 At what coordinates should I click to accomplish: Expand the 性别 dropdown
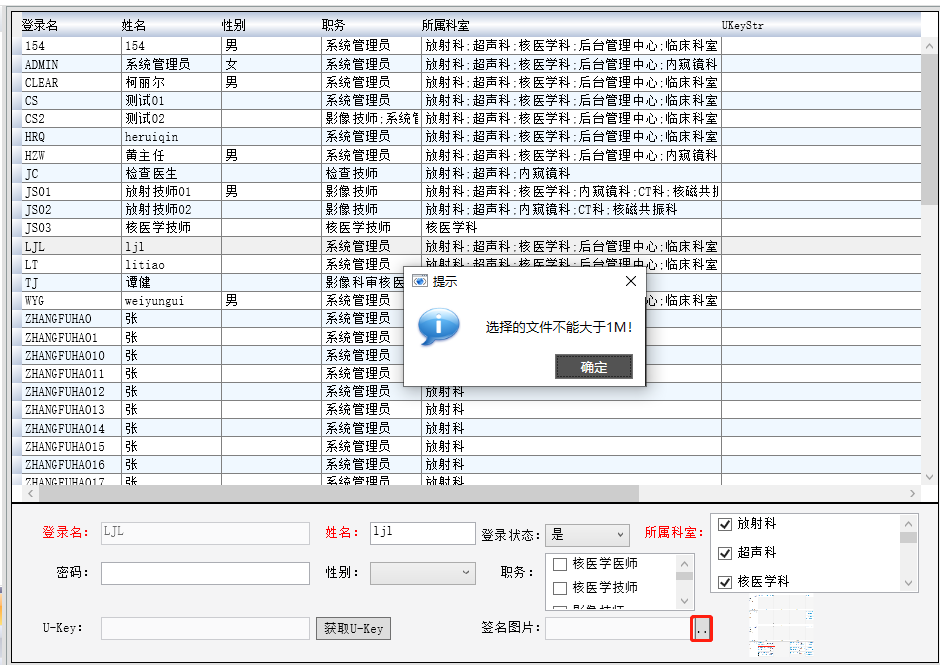coord(422,572)
